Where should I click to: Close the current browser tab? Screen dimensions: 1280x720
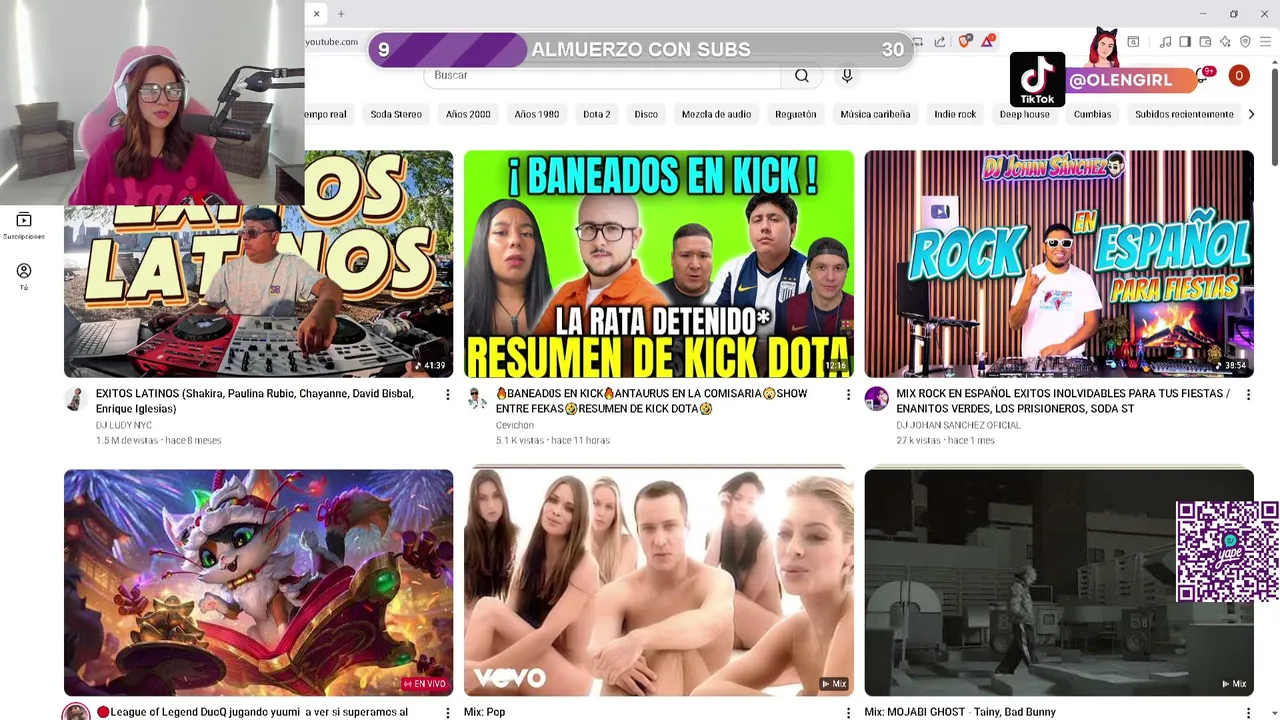pyautogui.click(x=316, y=14)
